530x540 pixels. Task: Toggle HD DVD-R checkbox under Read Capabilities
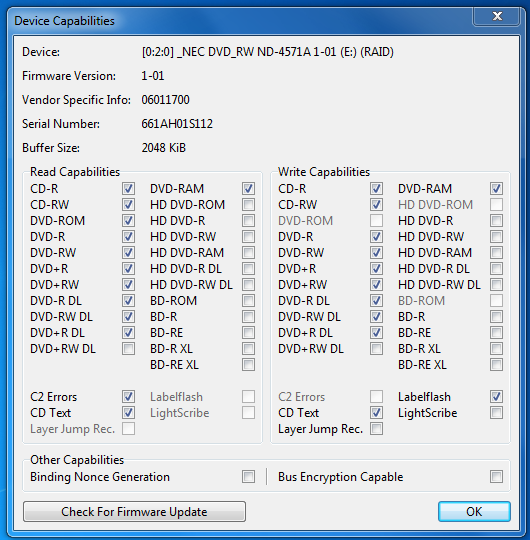pos(248,221)
